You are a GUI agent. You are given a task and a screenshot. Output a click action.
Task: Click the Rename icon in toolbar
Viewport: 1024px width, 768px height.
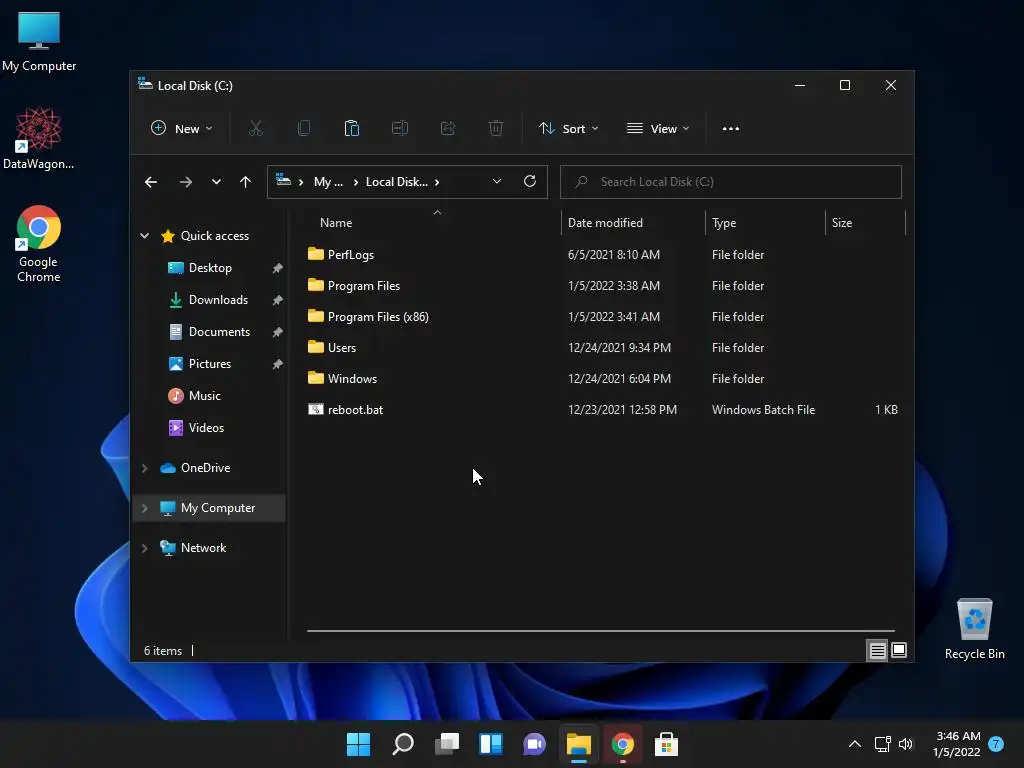coord(400,129)
